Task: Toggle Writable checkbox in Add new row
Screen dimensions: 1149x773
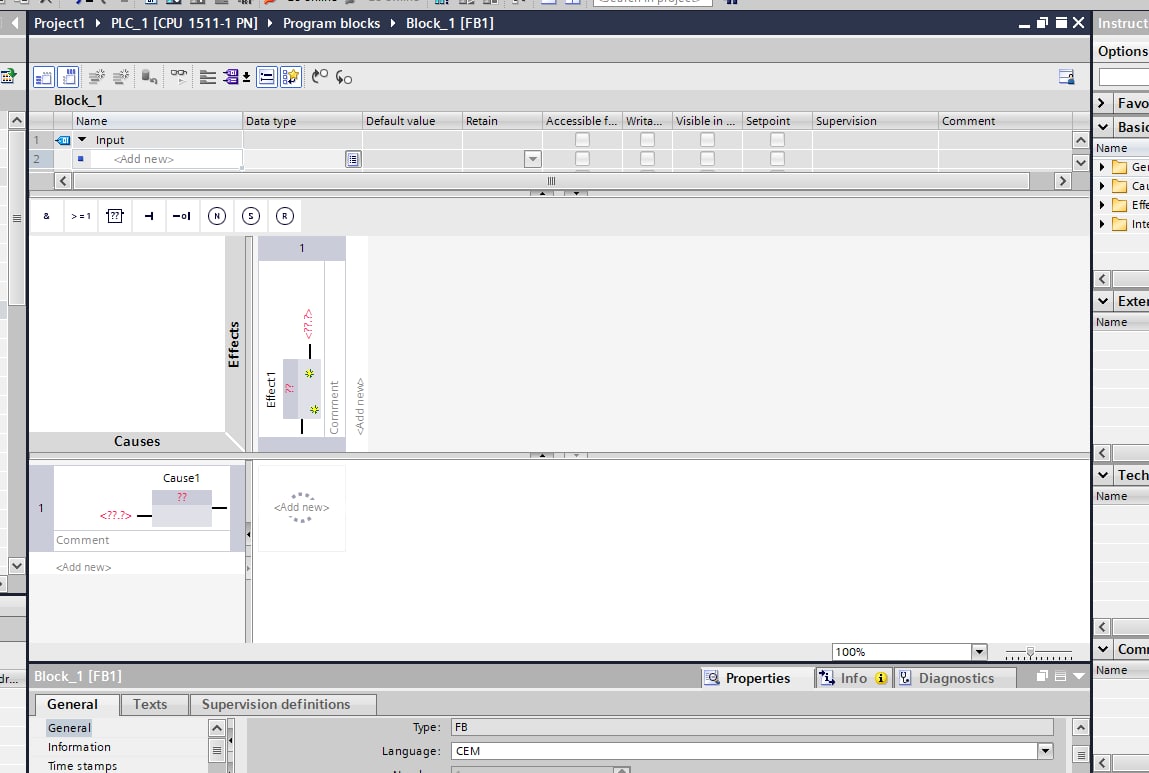Action: (x=647, y=158)
